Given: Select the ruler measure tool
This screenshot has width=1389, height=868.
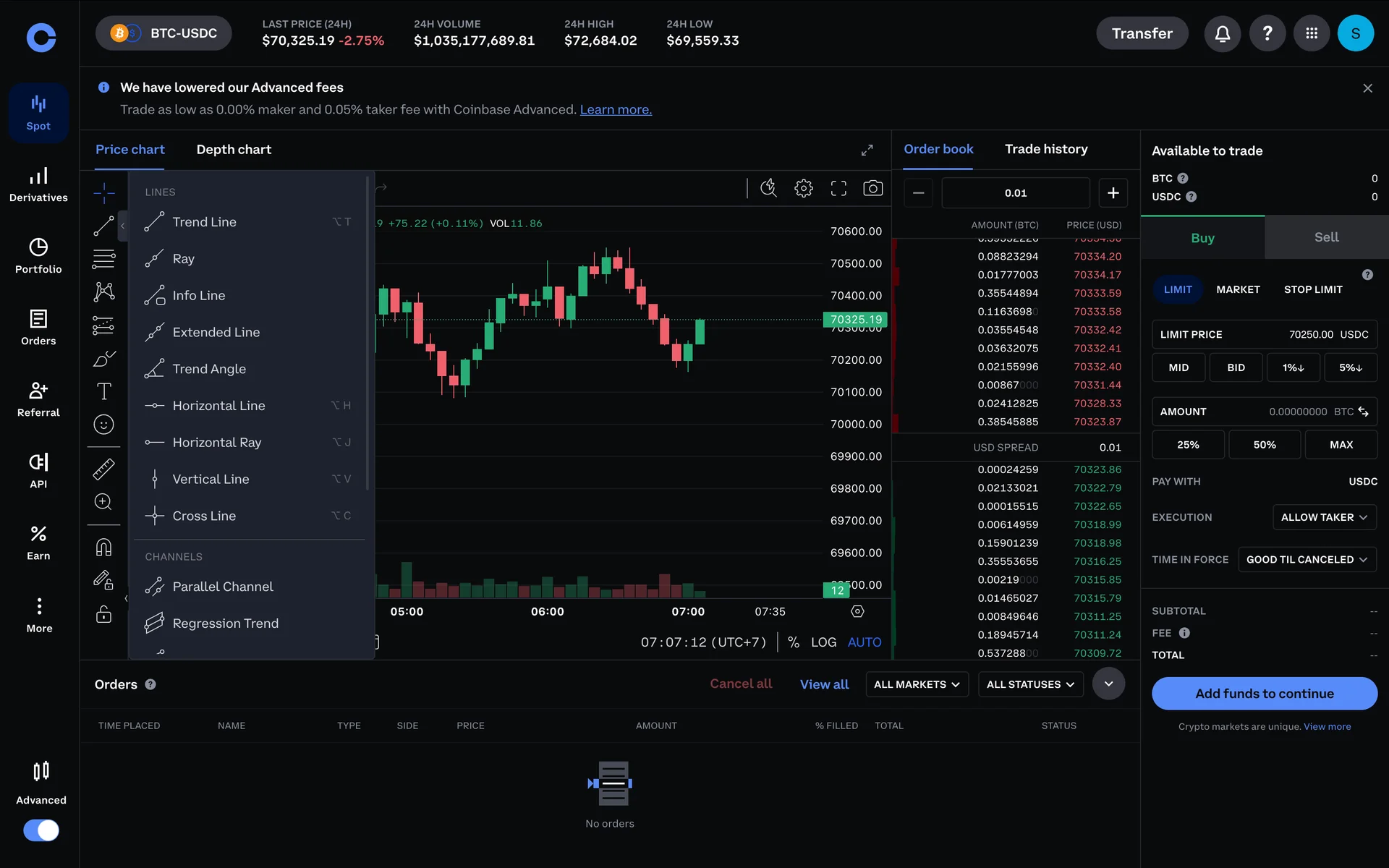Looking at the screenshot, I should [x=103, y=469].
